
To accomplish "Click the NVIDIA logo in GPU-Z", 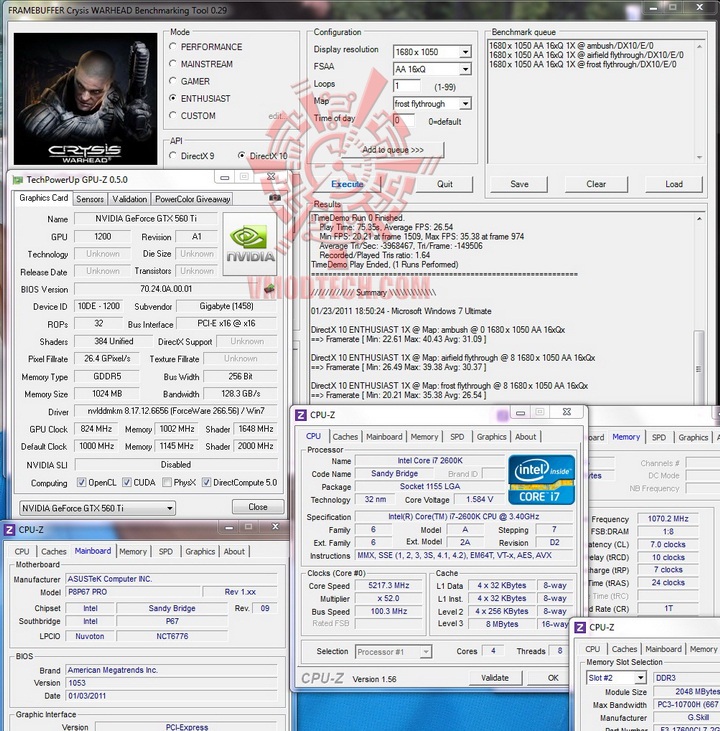I will coord(250,244).
